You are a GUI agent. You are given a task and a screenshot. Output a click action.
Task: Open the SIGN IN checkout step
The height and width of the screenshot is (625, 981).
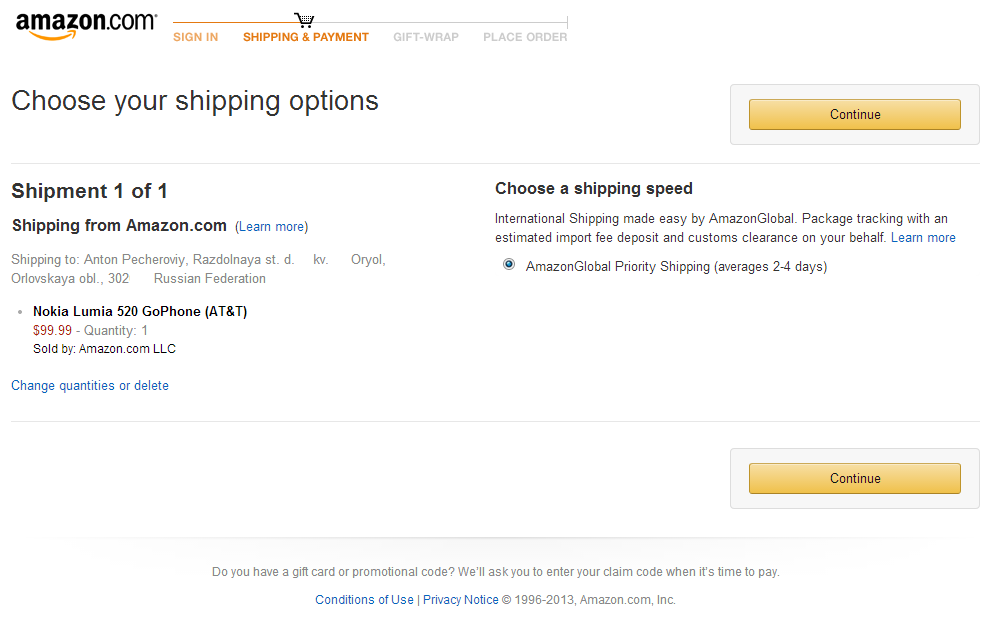(x=195, y=37)
